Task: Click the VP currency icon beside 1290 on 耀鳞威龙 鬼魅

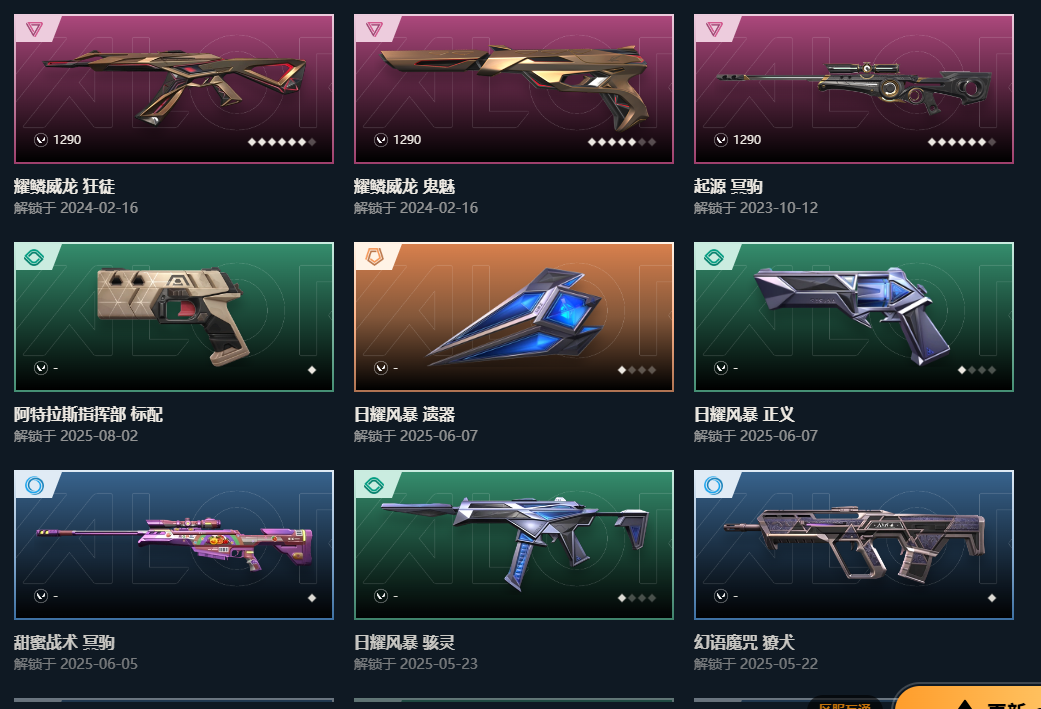Action: [381, 139]
